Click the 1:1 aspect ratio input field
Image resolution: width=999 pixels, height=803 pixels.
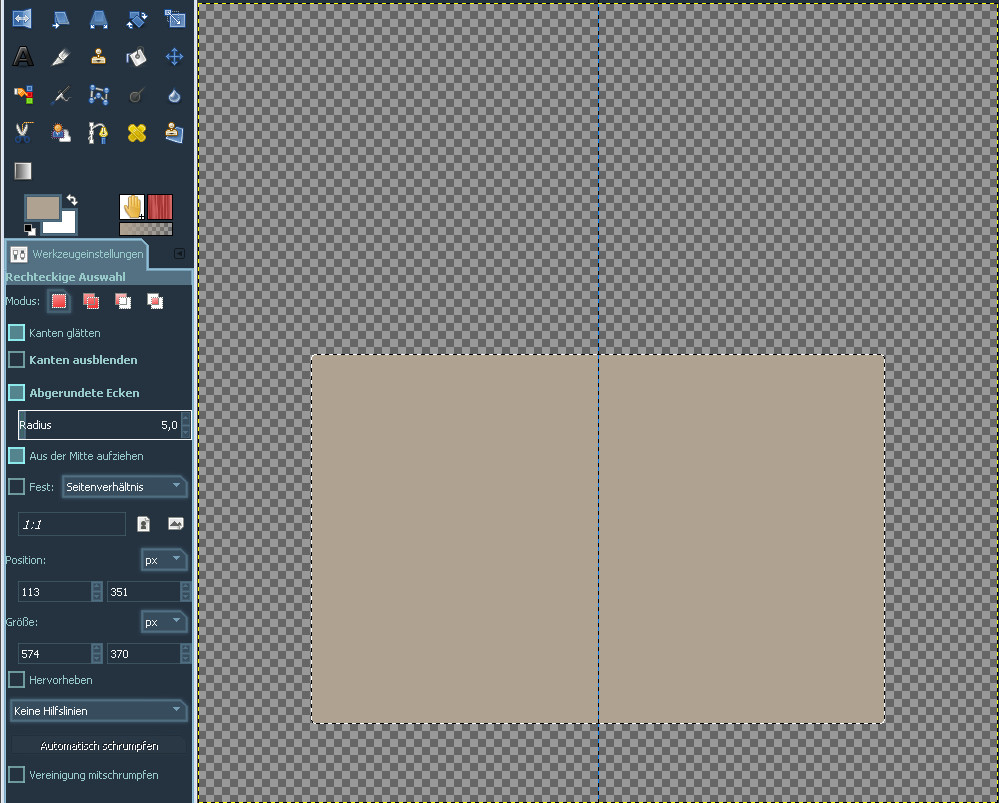click(x=71, y=524)
